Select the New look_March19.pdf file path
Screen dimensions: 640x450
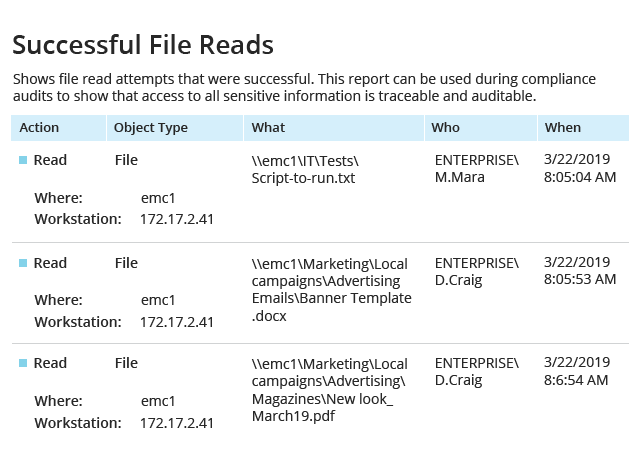tap(329, 390)
